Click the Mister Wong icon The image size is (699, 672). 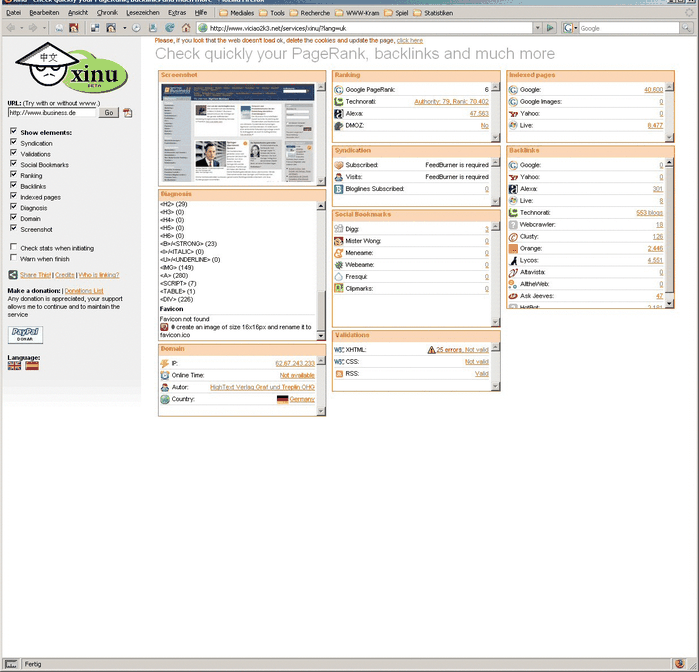point(339,241)
